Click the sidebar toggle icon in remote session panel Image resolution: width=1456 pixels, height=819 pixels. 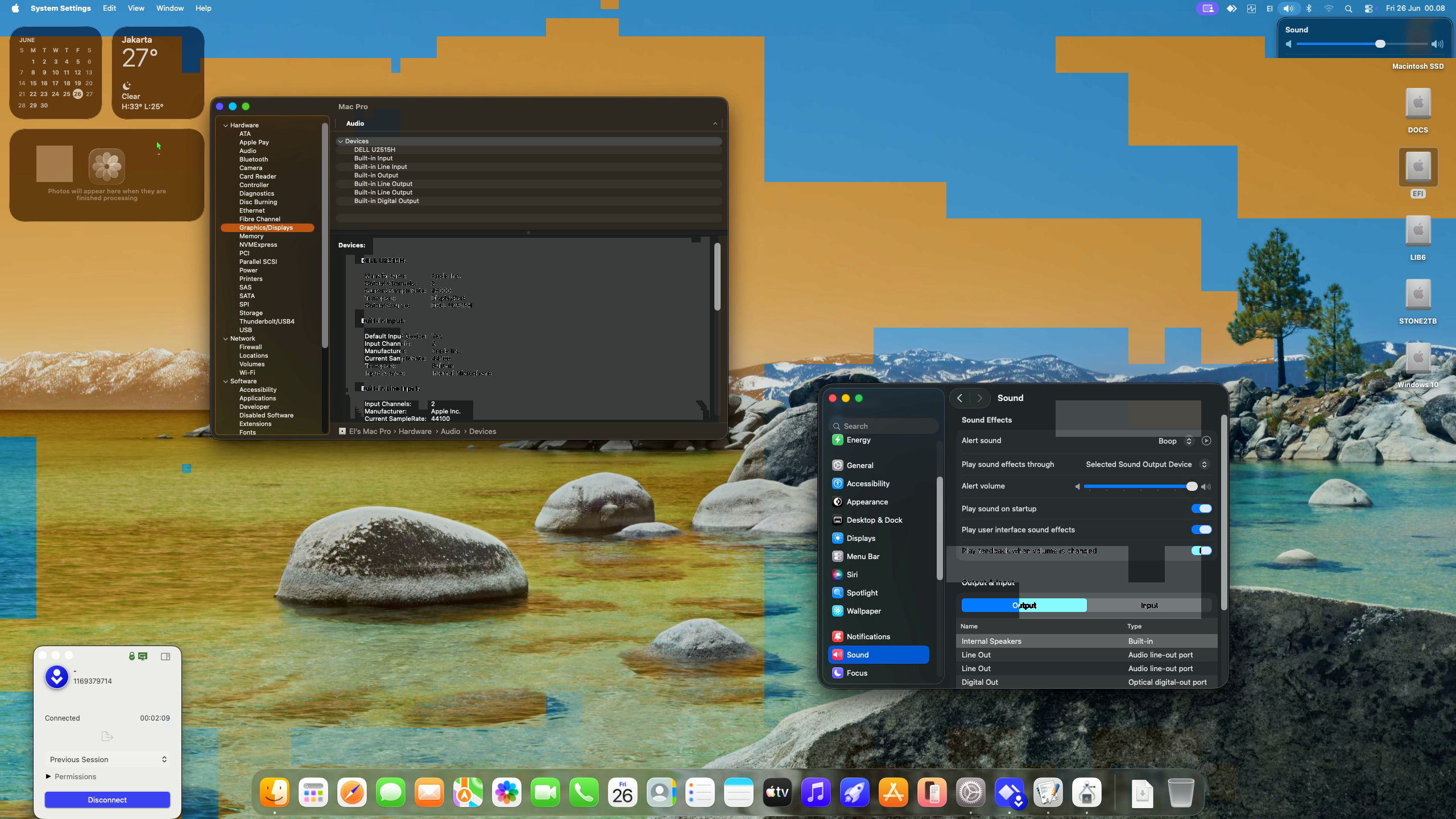coord(166,656)
